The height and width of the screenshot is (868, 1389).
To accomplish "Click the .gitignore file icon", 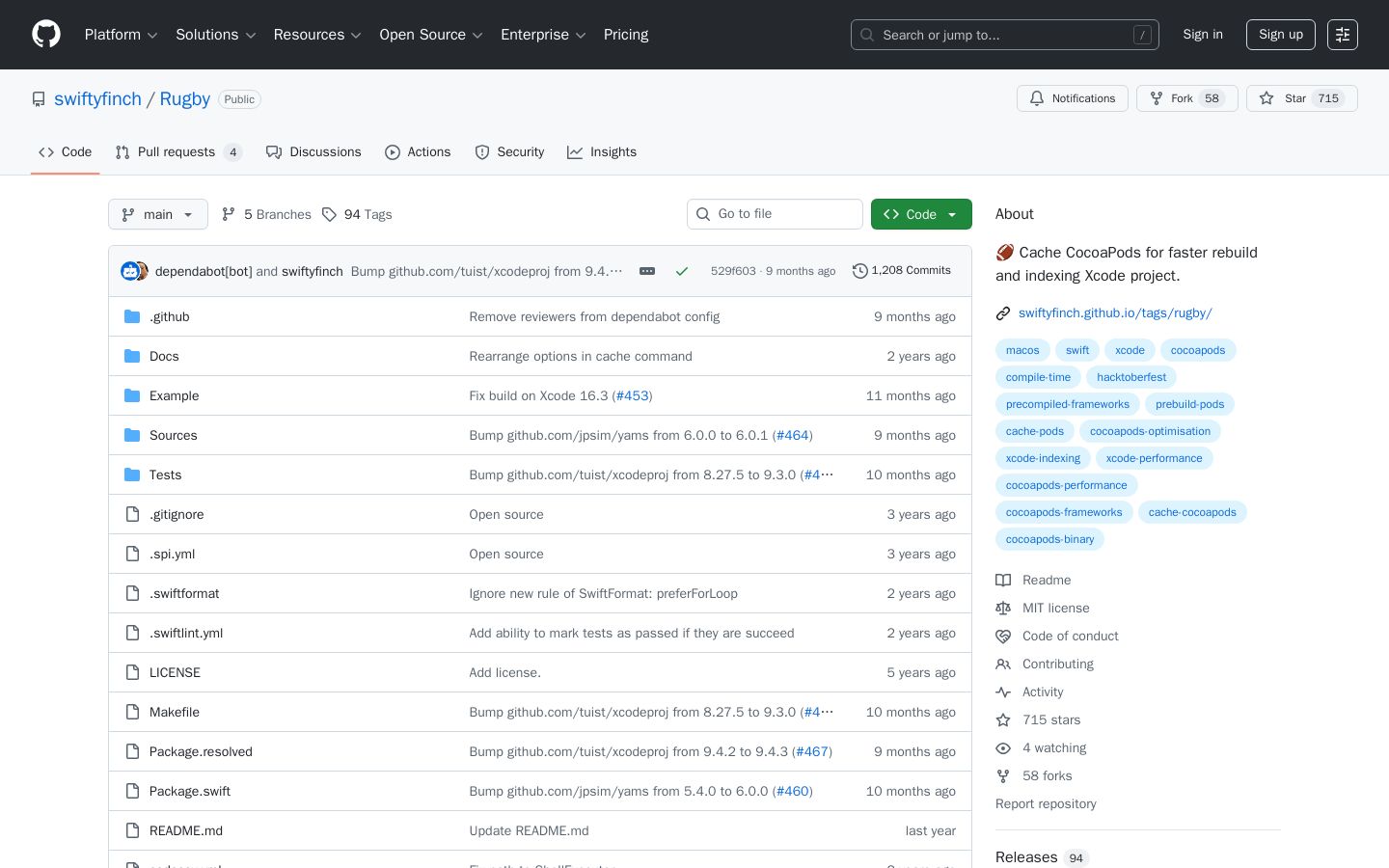I will pyautogui.click(x=132, y=514).
